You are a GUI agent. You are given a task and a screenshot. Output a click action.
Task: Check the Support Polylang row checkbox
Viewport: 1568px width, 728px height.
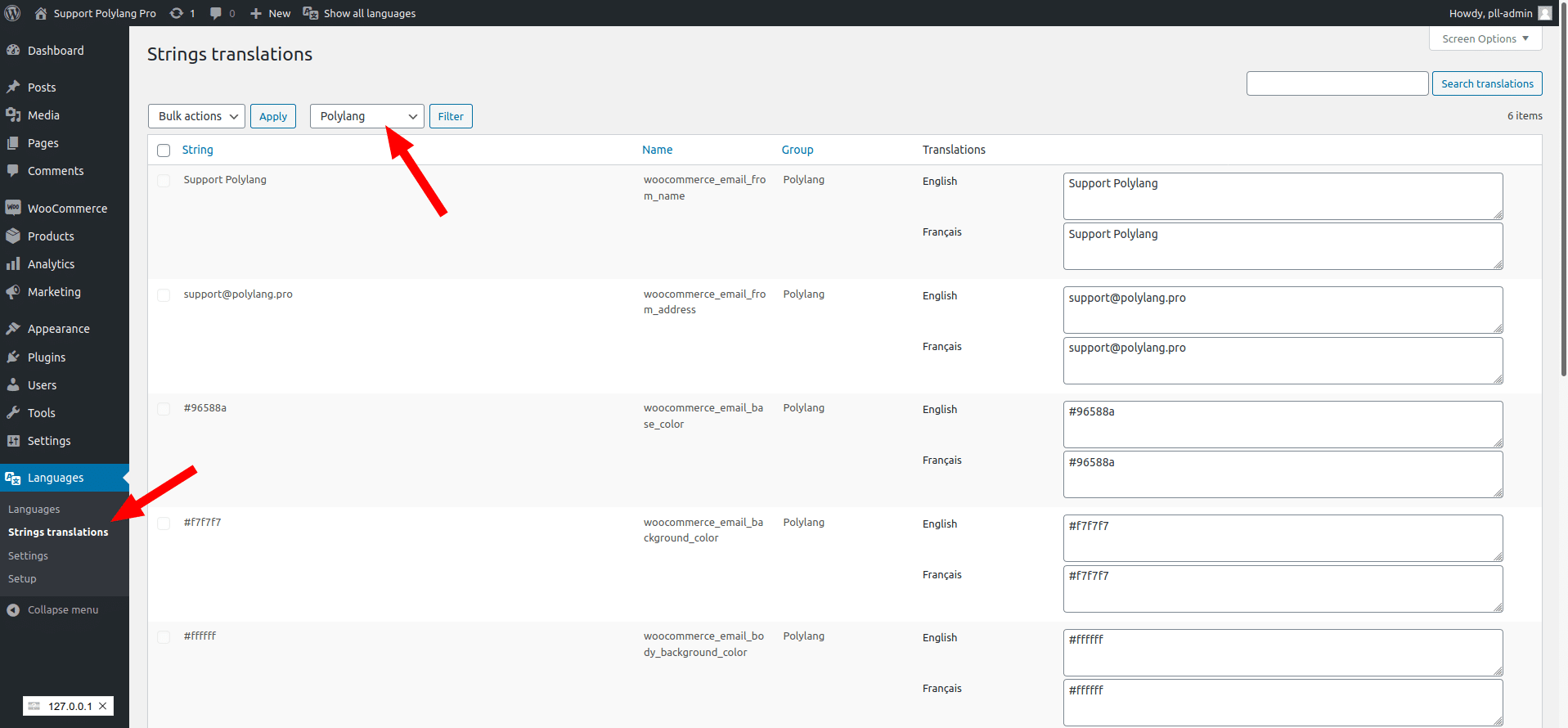(x=164, y=181)
